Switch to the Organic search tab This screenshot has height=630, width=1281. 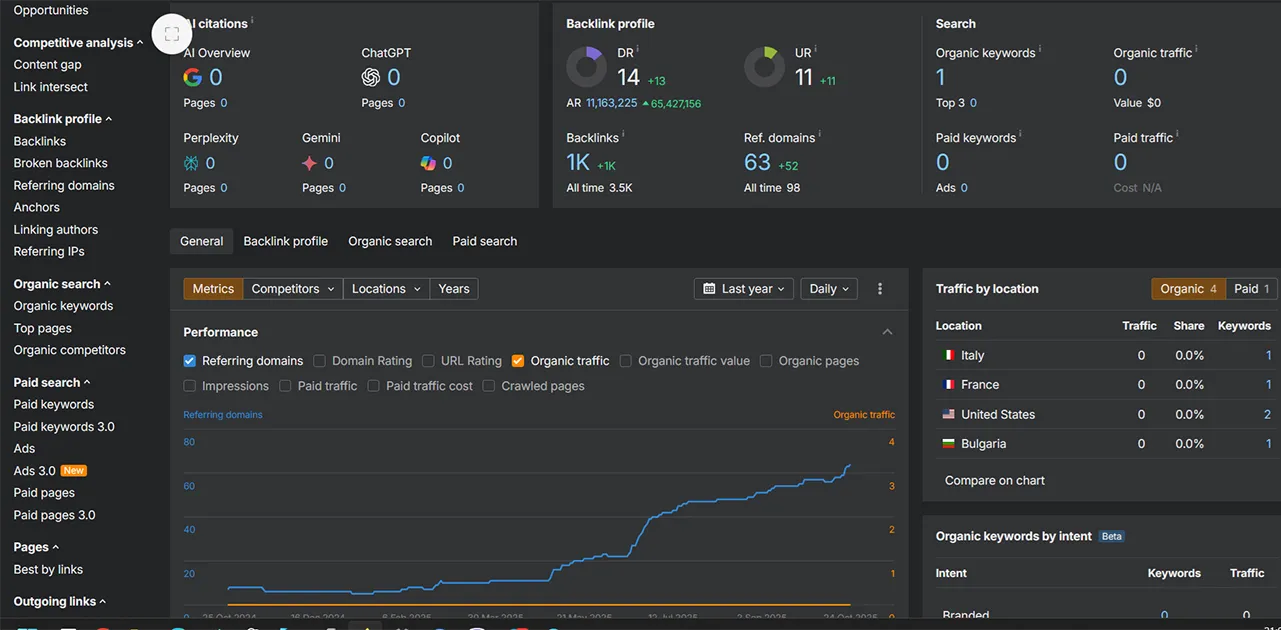pyautogui.click(x=390, y=241)
